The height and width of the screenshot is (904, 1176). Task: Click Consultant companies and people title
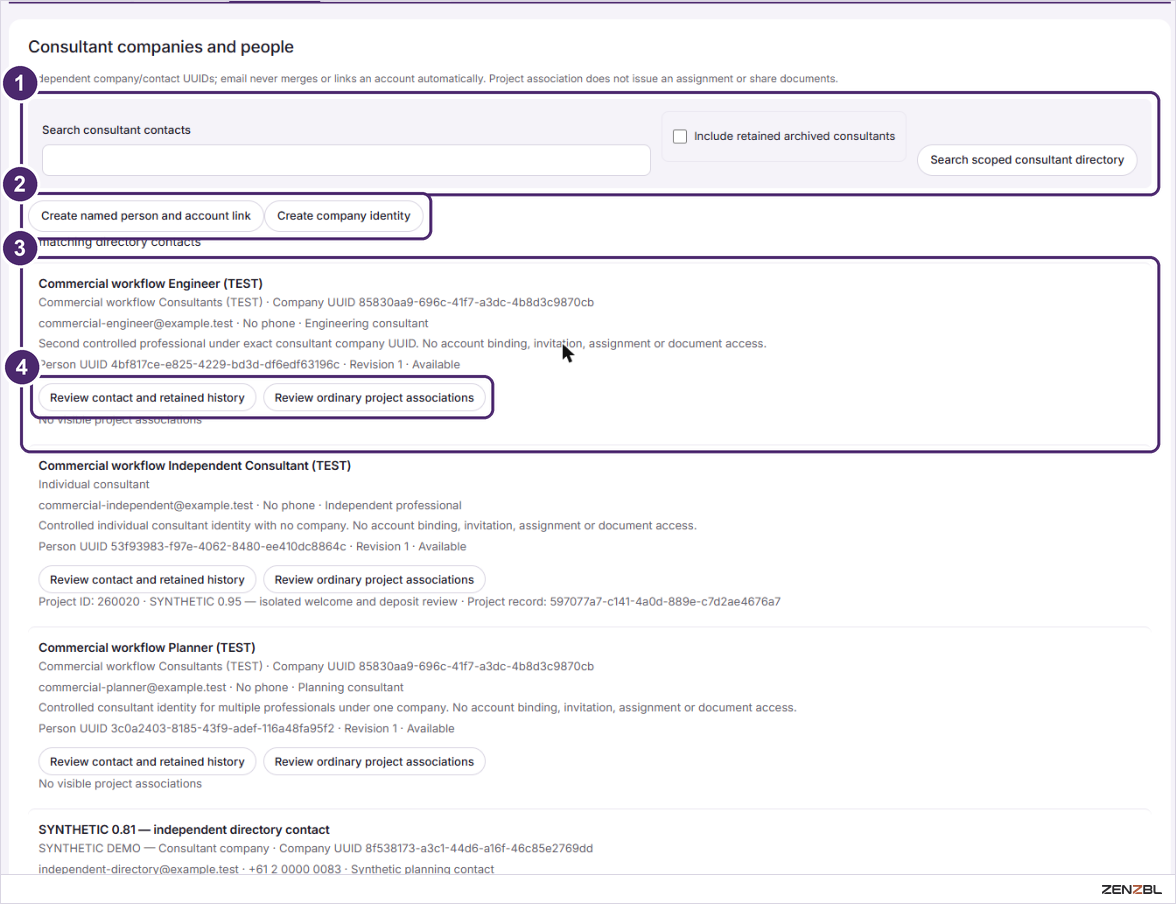160,47
